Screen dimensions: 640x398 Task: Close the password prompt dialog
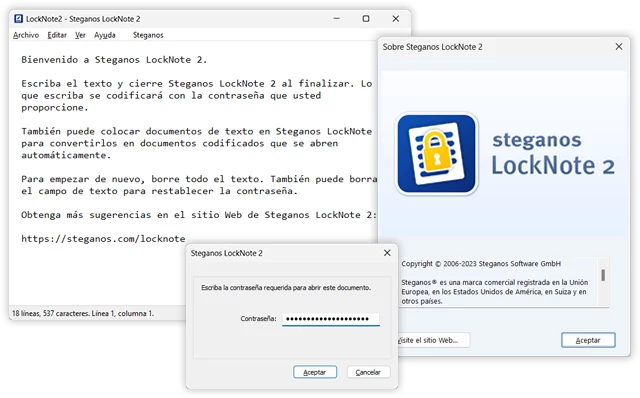[x=387, y=253]
